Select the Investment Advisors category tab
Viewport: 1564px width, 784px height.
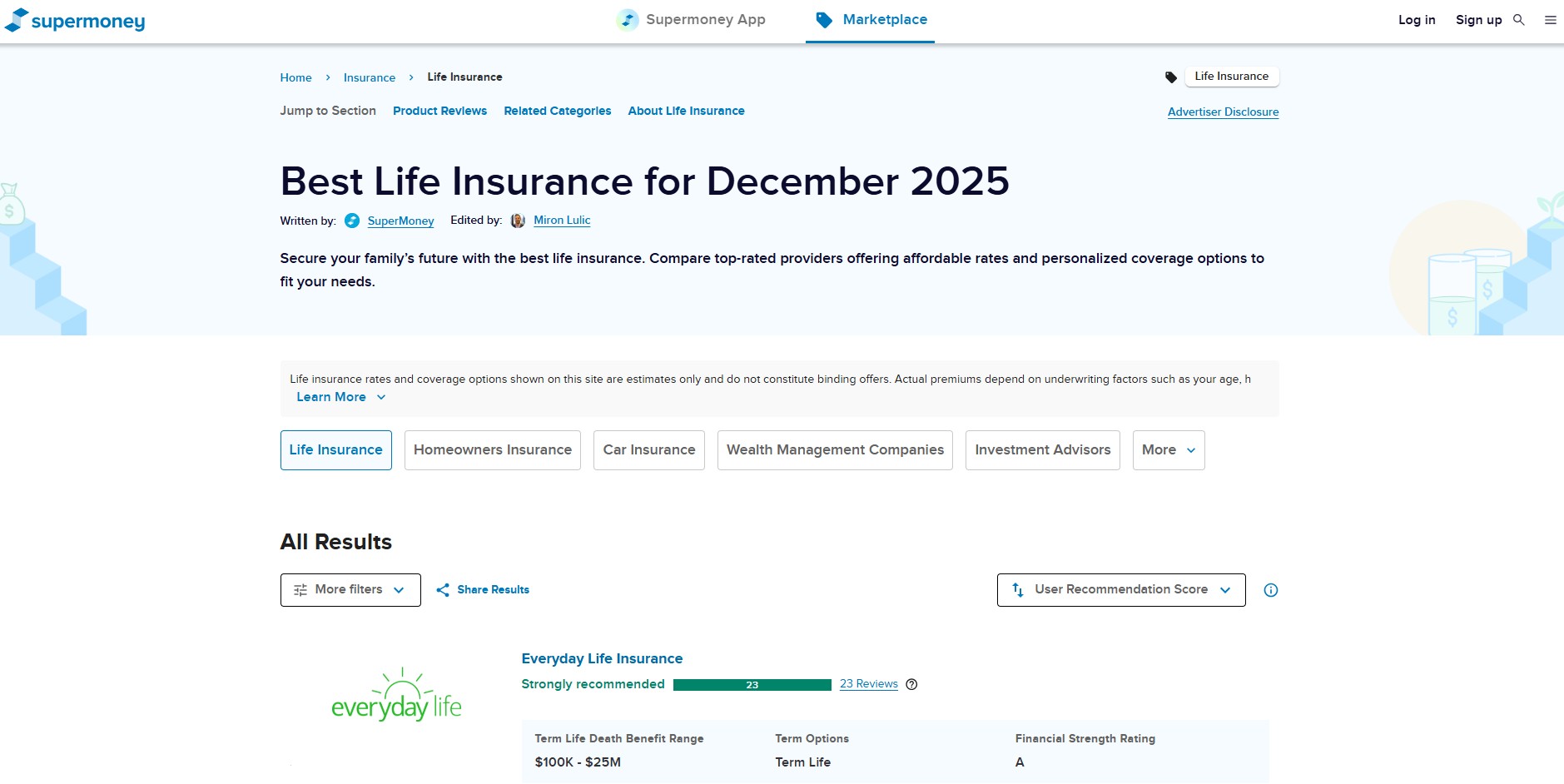[1043, 450]
